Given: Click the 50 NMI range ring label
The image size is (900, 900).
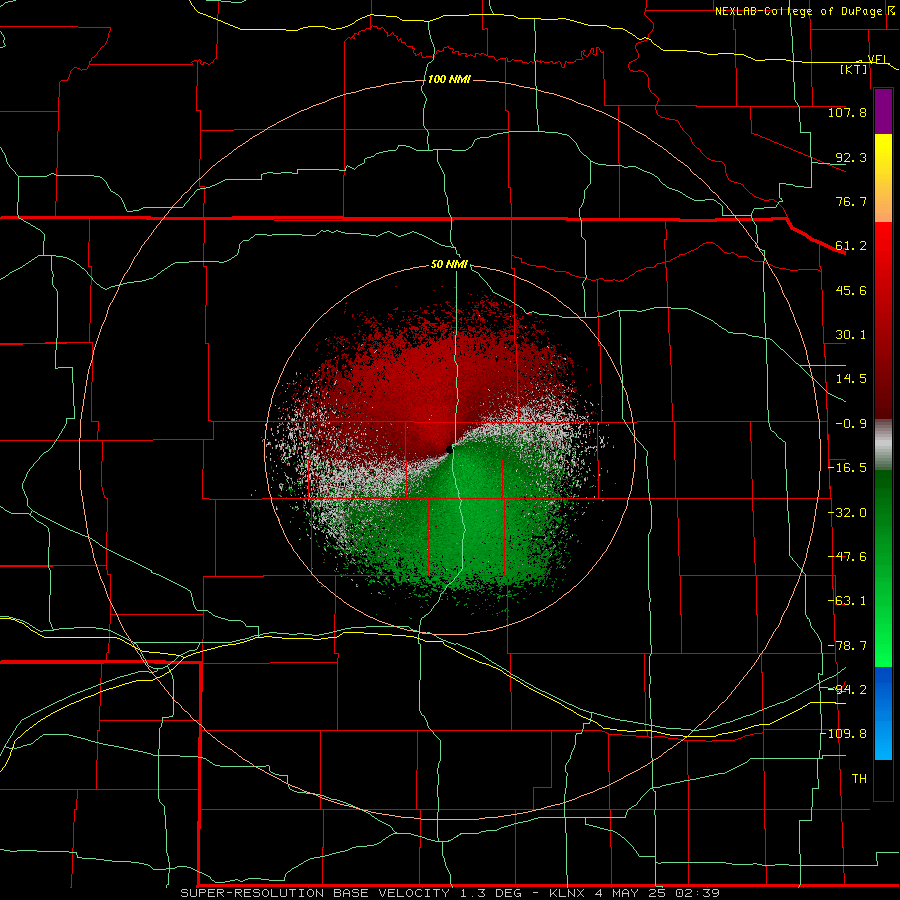Looking at the screenshot, I should coord(449,265).
